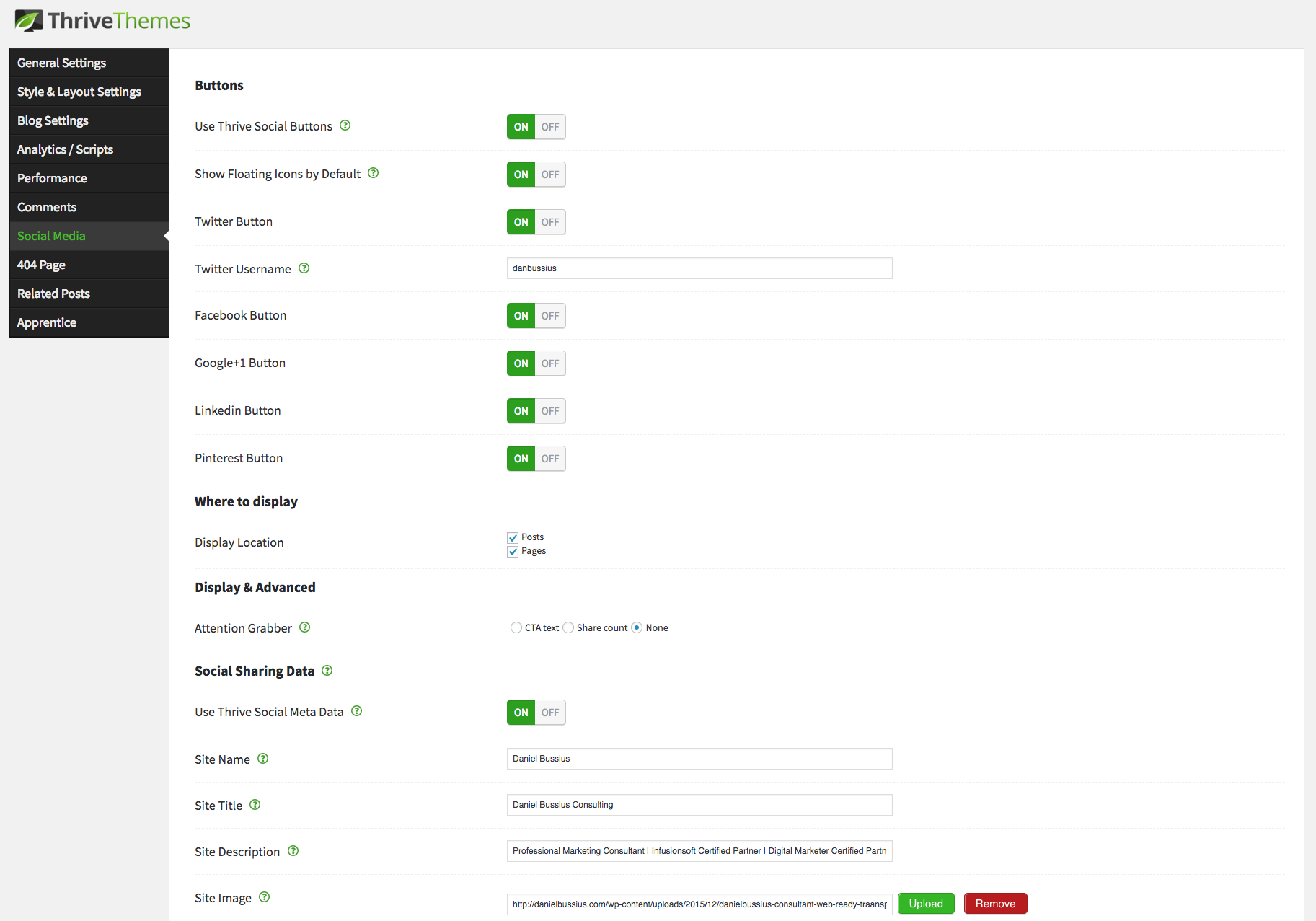Turn off Use Thrive Social Buttons
The width and height of the screenshot is (1316, 921).
click(550, 127)
